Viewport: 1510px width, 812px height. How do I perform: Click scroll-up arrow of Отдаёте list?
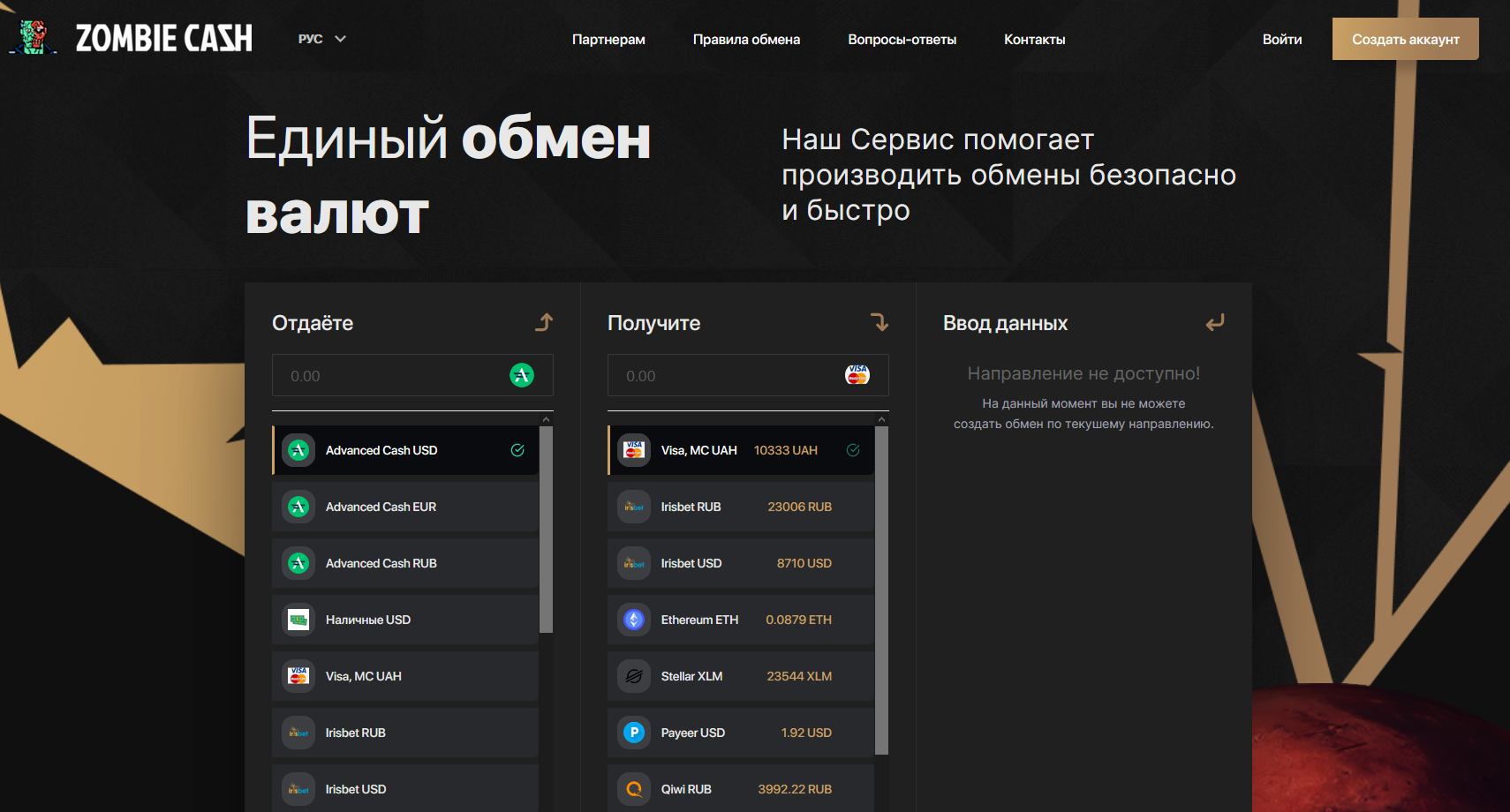point(546,419)
